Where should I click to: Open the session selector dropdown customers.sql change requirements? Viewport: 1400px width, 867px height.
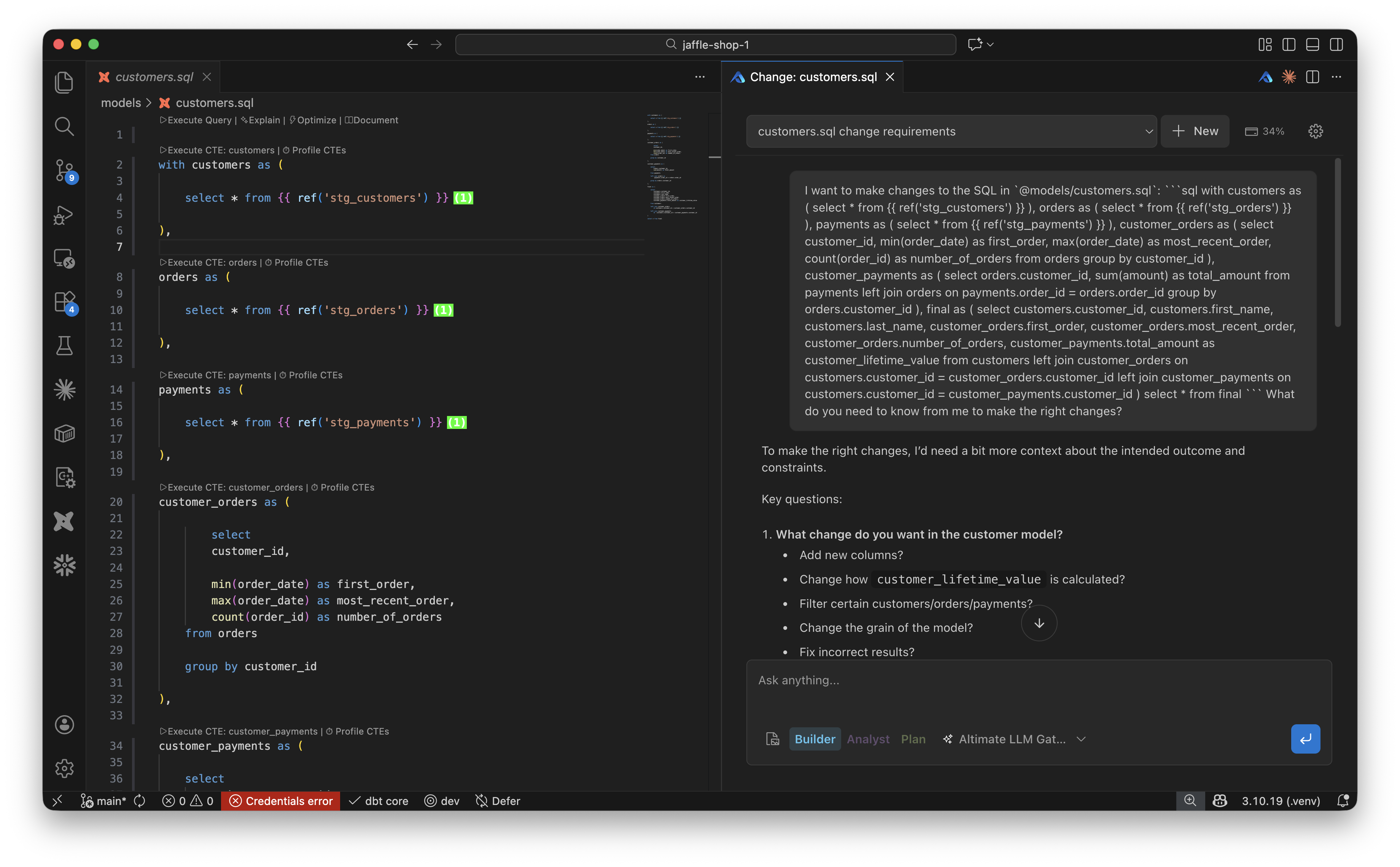[951, 131]
